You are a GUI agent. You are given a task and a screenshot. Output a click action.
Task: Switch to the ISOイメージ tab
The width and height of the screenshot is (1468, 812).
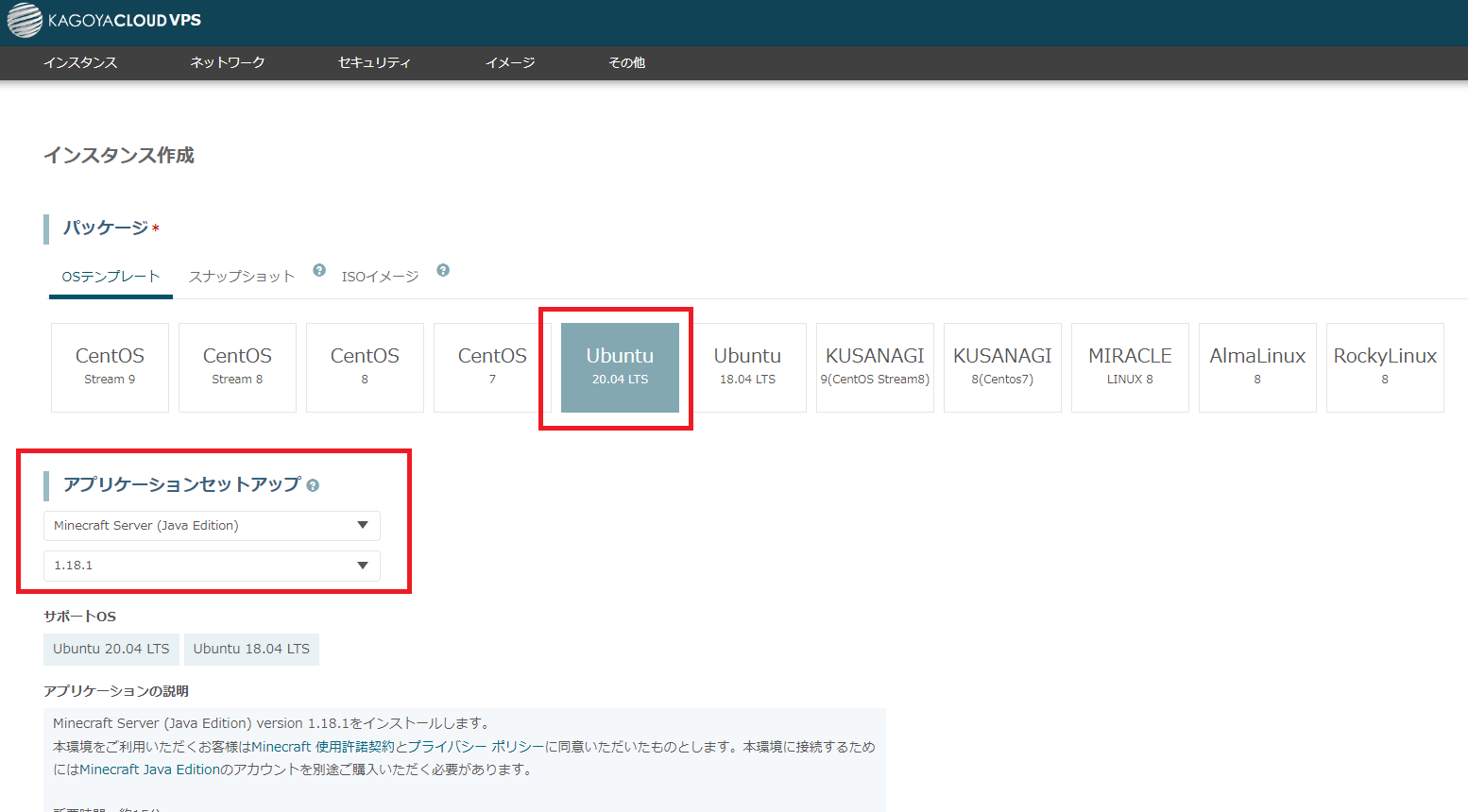380,277
